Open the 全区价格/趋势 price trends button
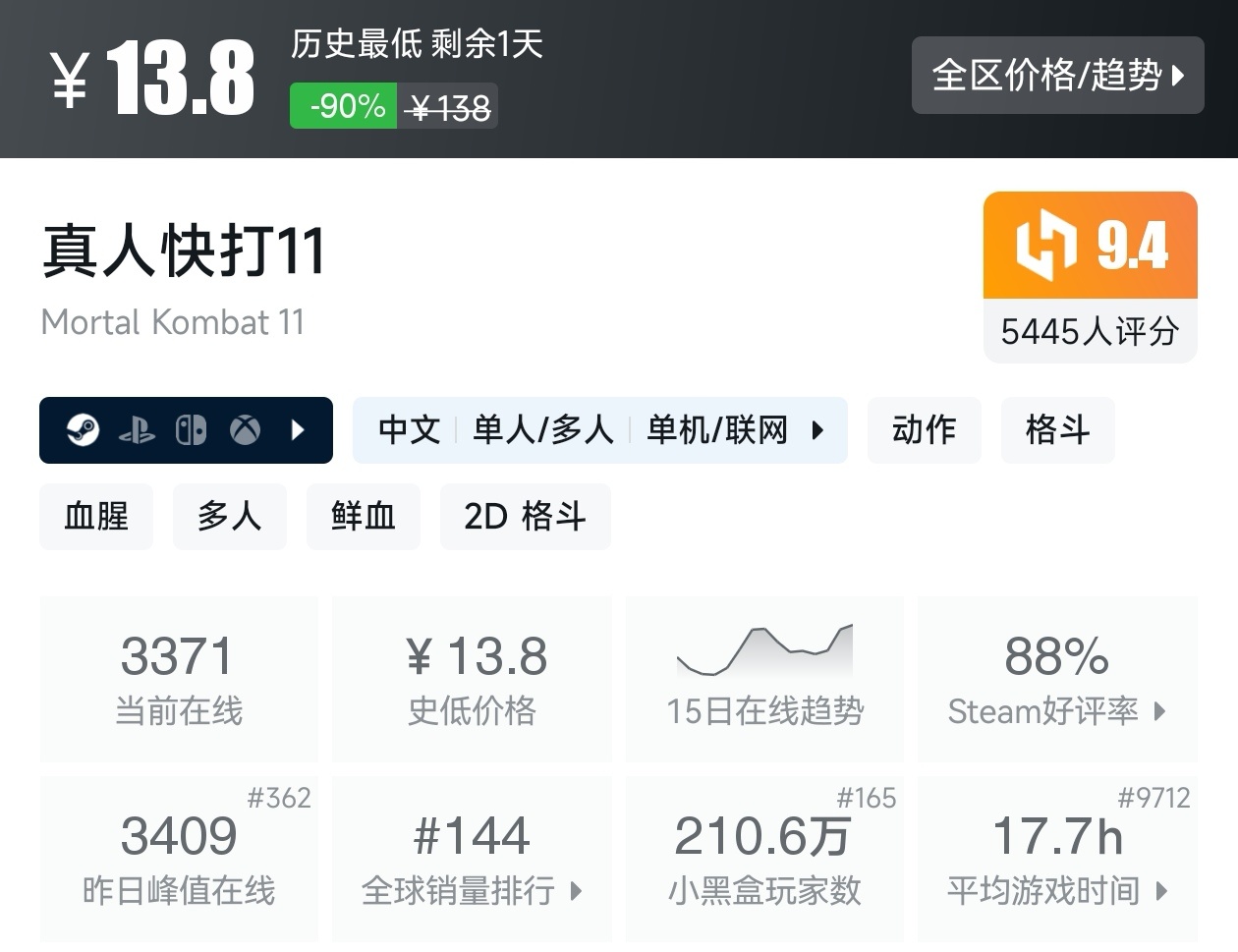This screenshot has height=952, width=1238. pos(1057,75)
